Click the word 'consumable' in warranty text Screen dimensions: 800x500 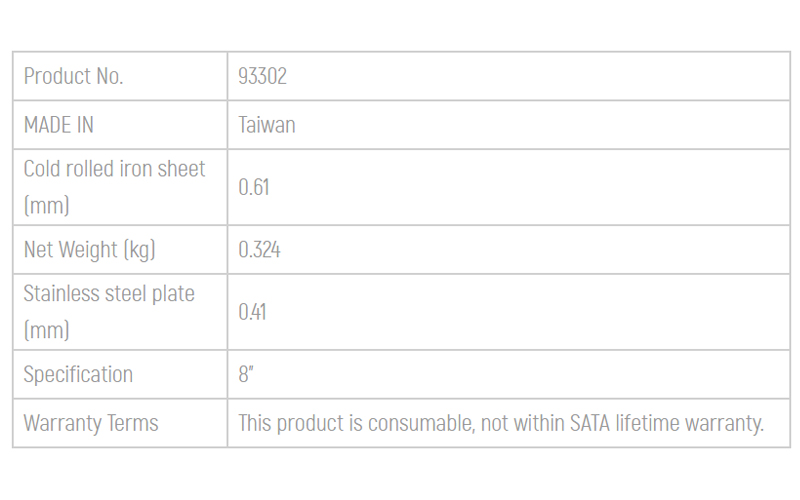420,423
